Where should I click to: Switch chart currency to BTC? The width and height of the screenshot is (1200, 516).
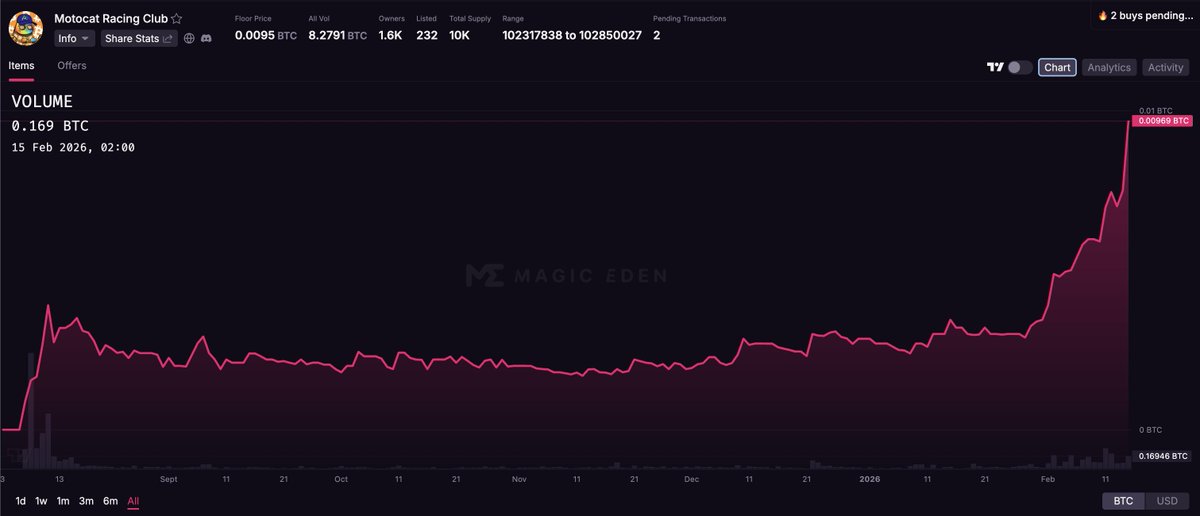(x=1124, y=501)
